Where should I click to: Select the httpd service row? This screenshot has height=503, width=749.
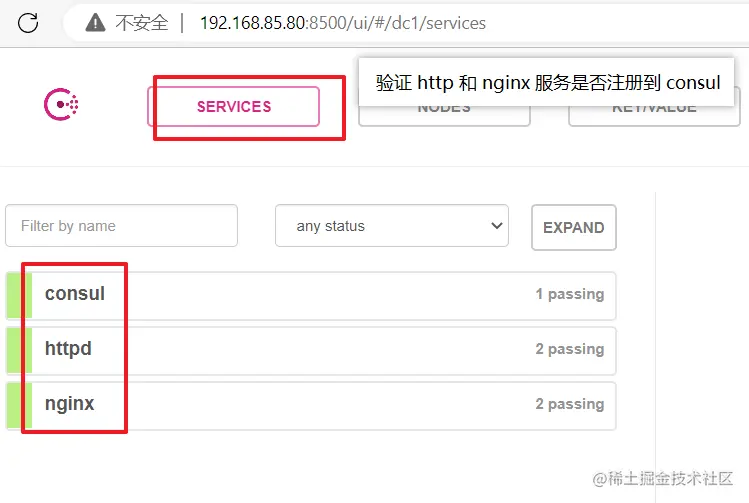point(311,351)
